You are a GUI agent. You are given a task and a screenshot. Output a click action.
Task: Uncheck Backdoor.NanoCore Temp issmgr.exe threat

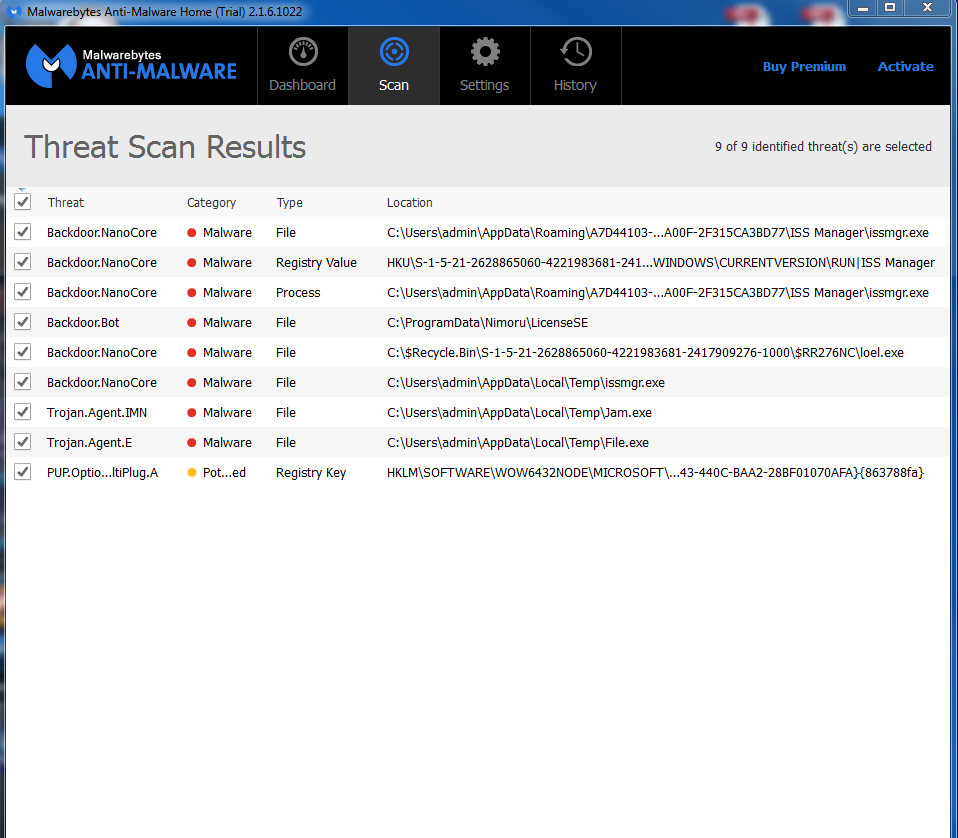click(23, 382)
